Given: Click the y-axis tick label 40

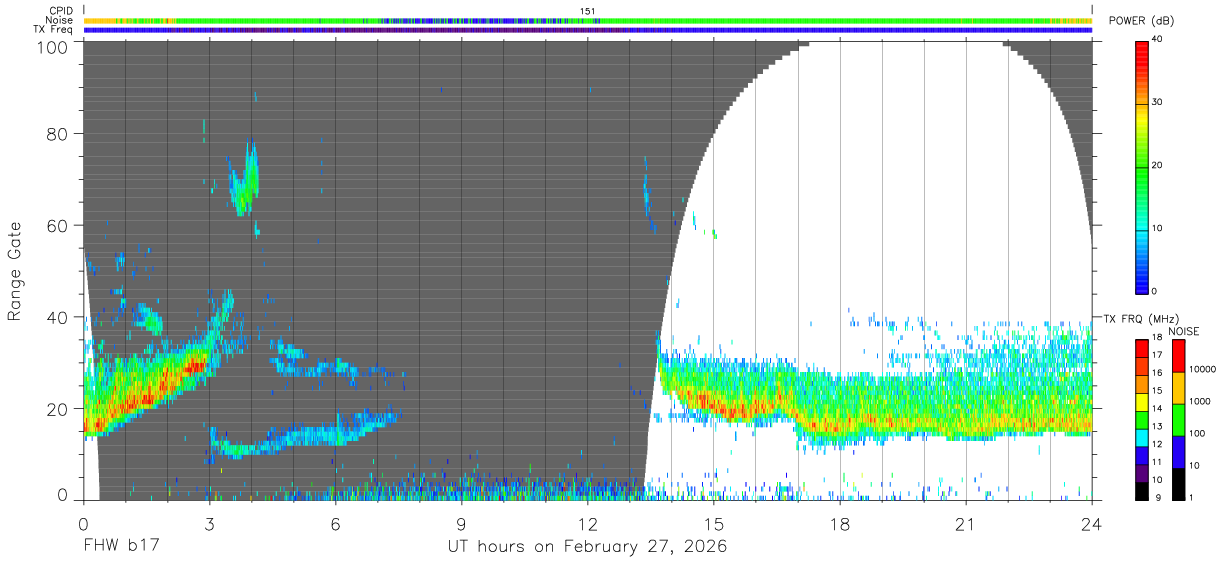Looking at the screenshot, I should click(58, 317).
